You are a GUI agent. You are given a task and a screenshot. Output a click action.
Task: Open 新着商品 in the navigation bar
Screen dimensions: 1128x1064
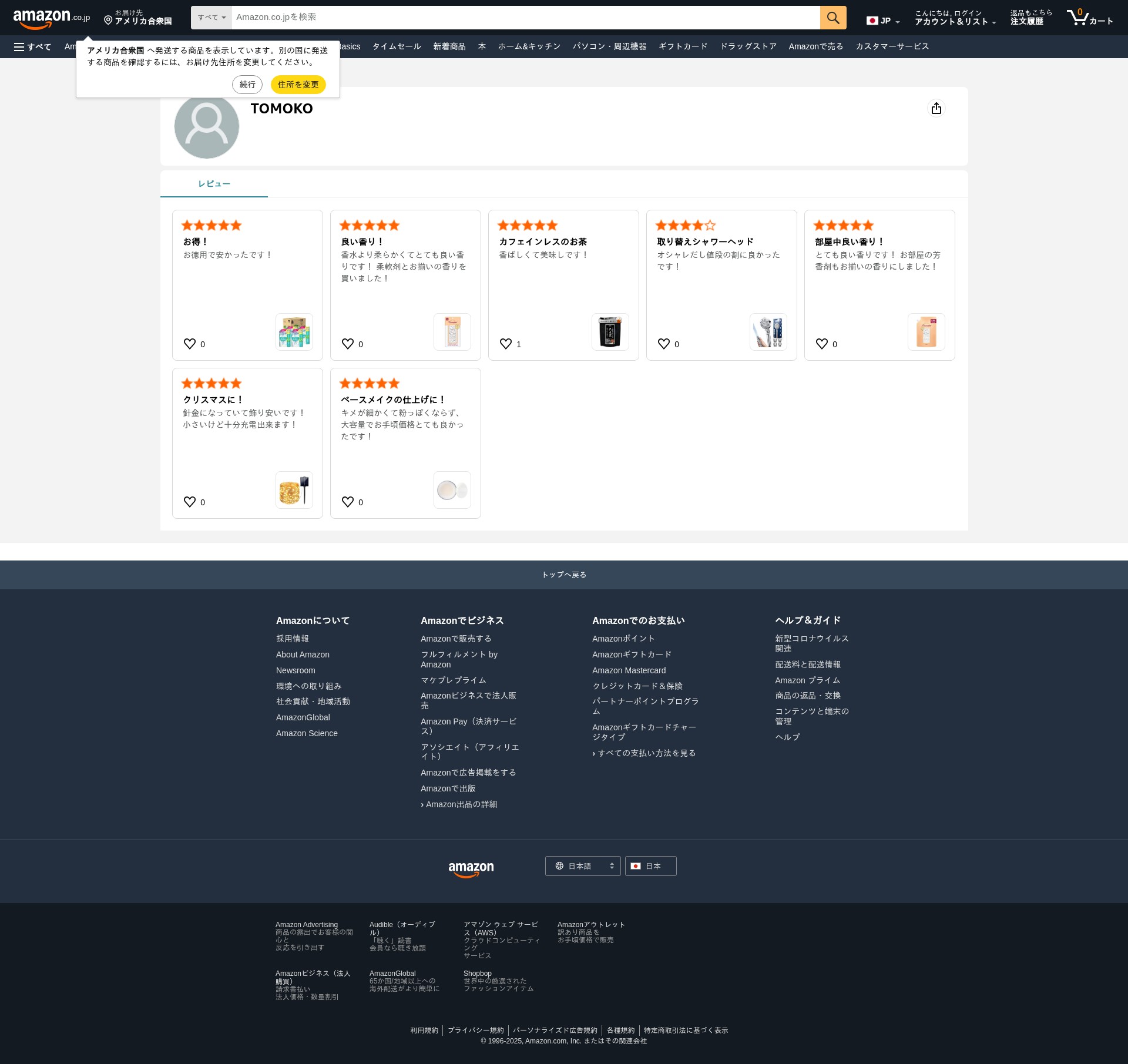[x=449, y=46]
